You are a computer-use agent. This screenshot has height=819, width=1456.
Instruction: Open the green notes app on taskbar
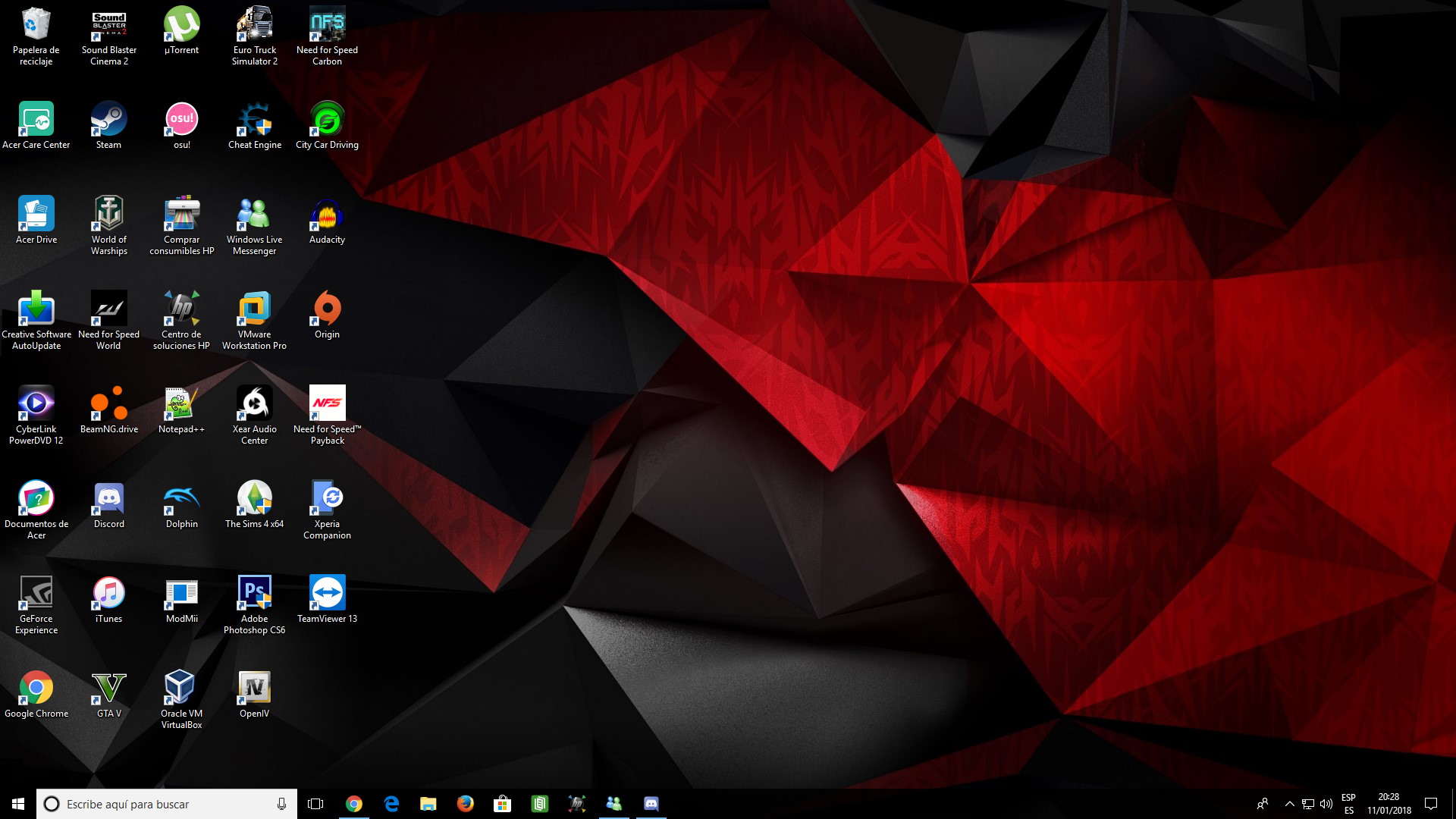539,804
